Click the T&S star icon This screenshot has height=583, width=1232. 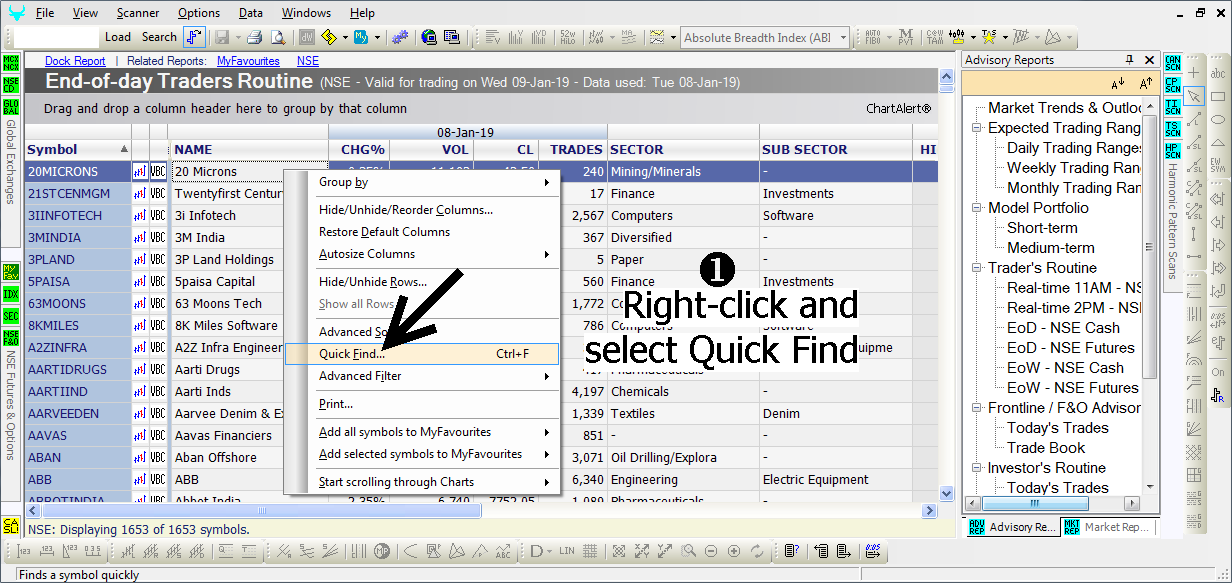click(989, 37)
